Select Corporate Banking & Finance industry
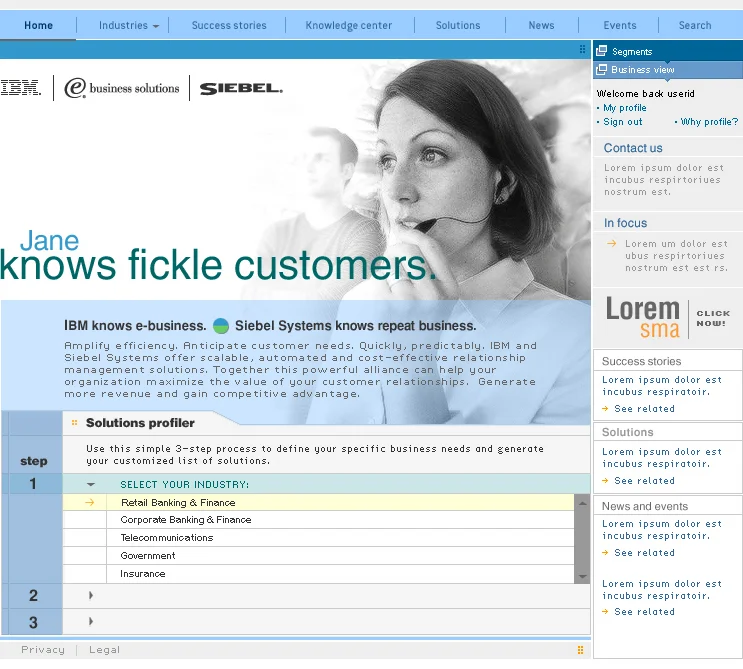The height and width of the screenshot is (669, 743). click(x=318, y=520)
